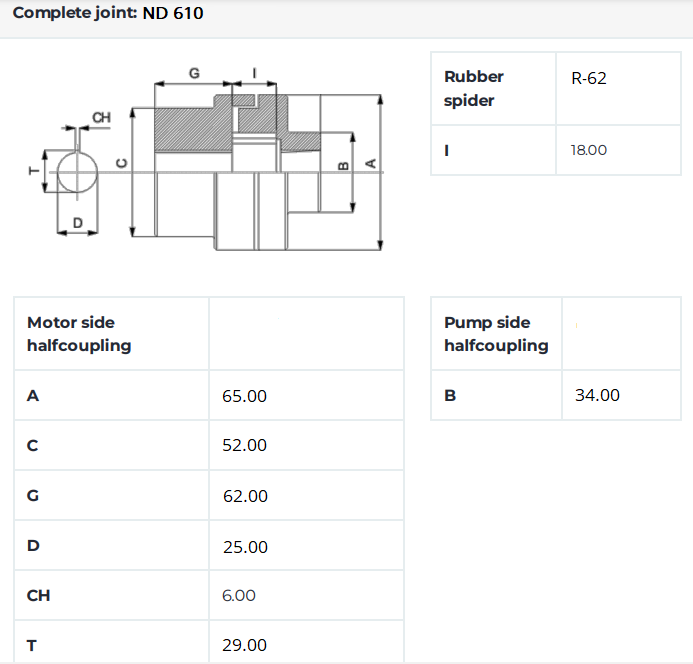
Task: Click the row label CH in table
Action: (38, 595)
